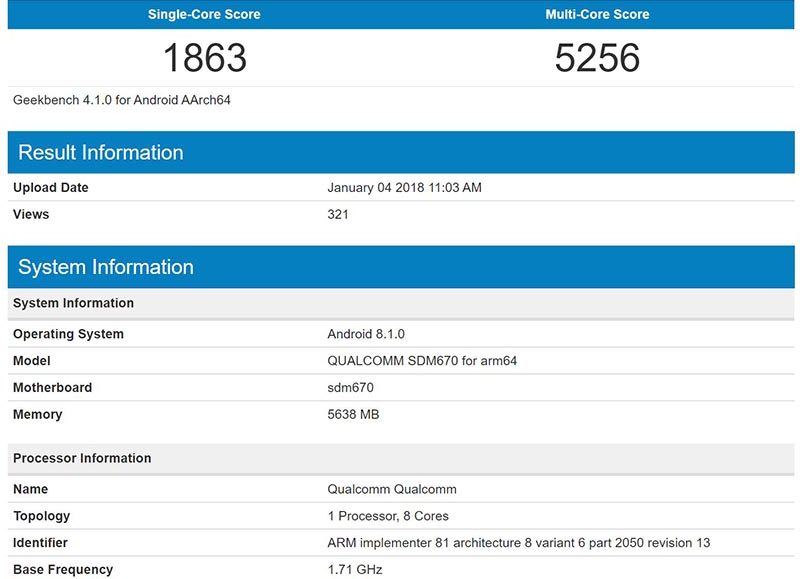This screenshot has height=579, width=800.
Task: Select the memory value 5638 MB
Action: pos(353,414)
